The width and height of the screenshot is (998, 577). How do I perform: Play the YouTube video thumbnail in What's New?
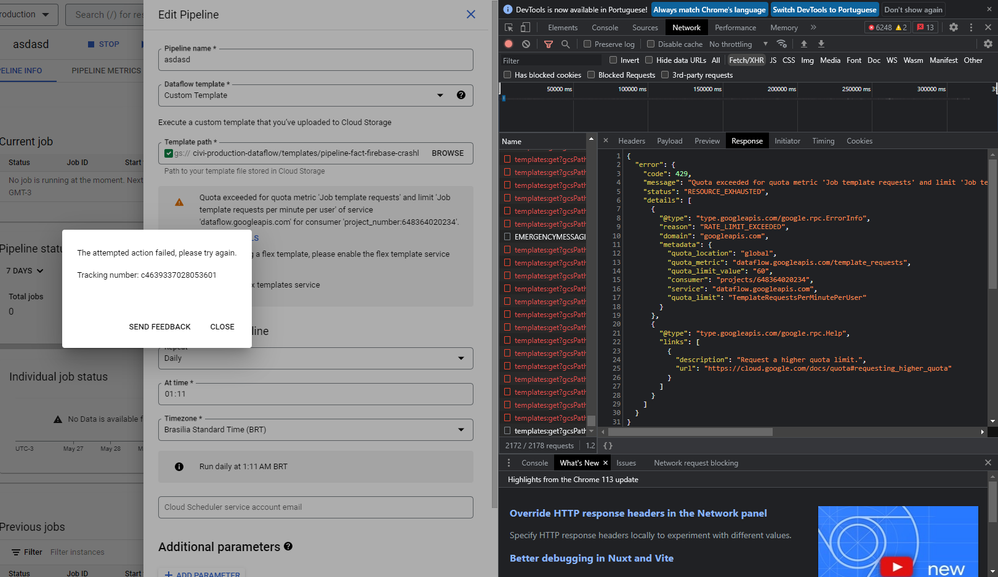pyautogui.click(x=897, y=566)
